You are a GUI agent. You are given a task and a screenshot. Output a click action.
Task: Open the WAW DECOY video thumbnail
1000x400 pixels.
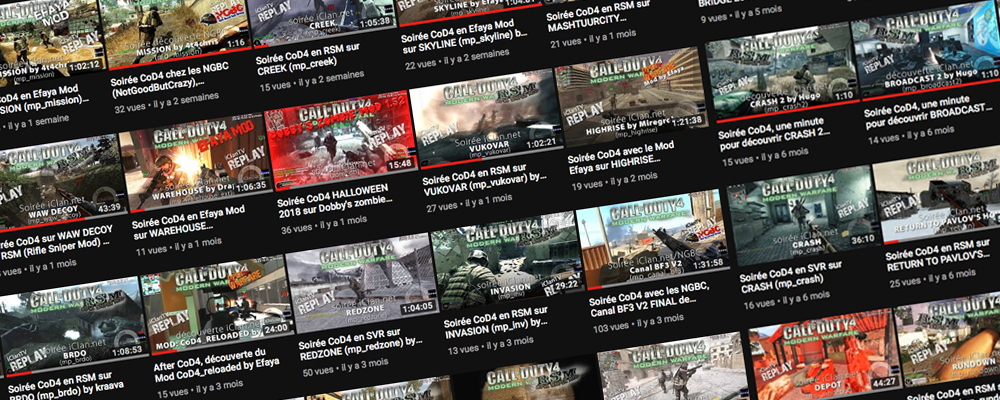coord(60,182)
